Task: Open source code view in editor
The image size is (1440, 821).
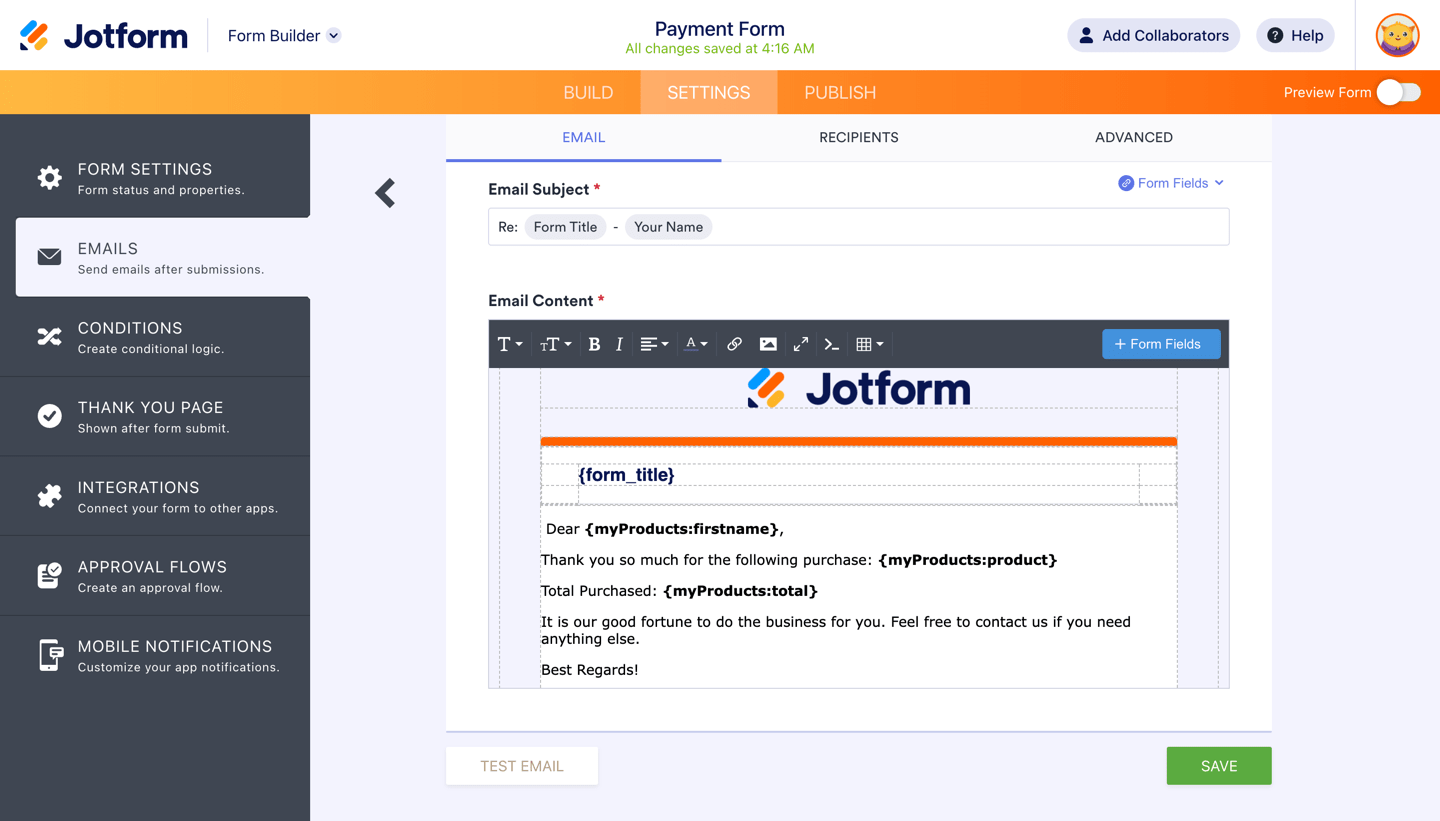Action: (x=831, y=344)
